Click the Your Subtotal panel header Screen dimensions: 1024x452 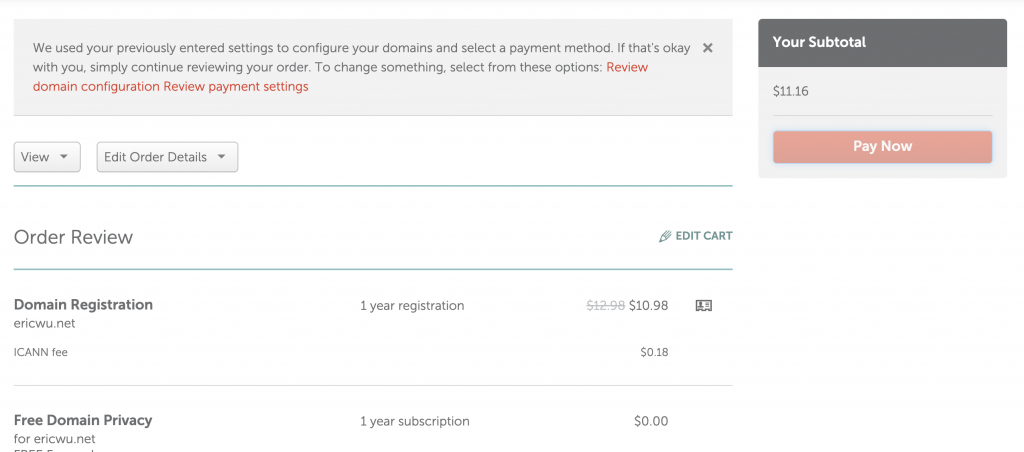(x=882, y=42)
